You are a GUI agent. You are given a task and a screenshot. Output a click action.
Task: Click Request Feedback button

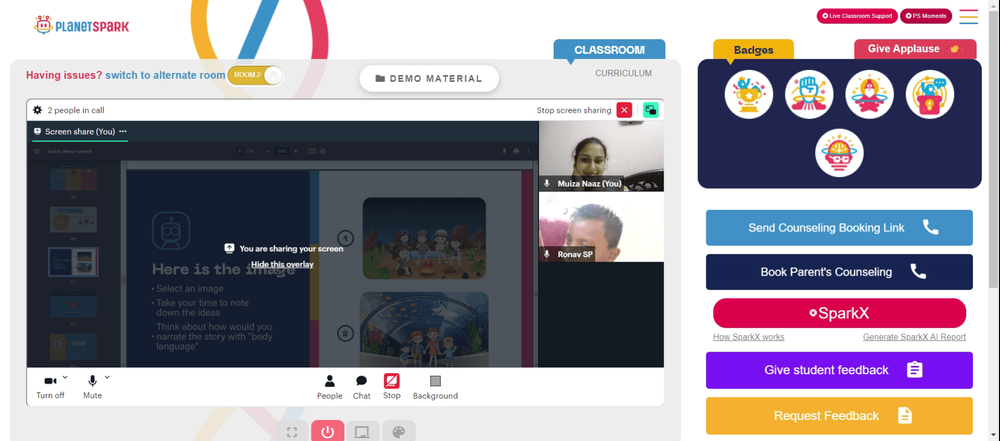pyautogui.click(x=839, y=415)
